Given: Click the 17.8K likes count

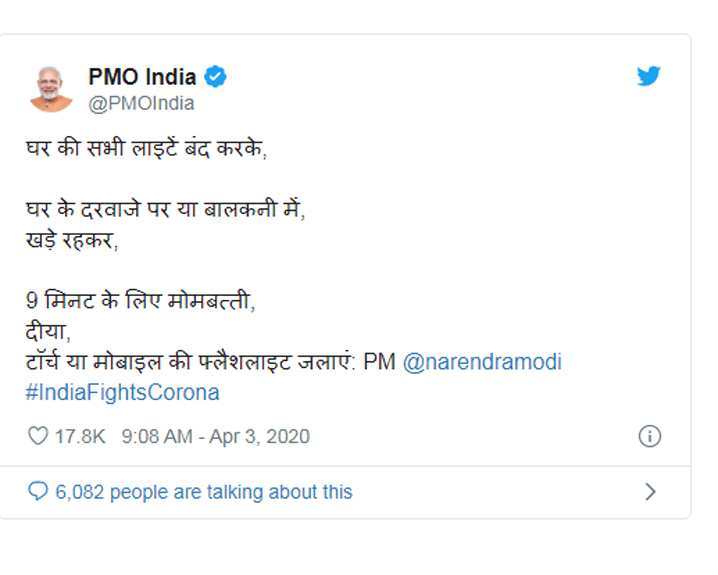Looking at the screenshot, I should [79, 437].
